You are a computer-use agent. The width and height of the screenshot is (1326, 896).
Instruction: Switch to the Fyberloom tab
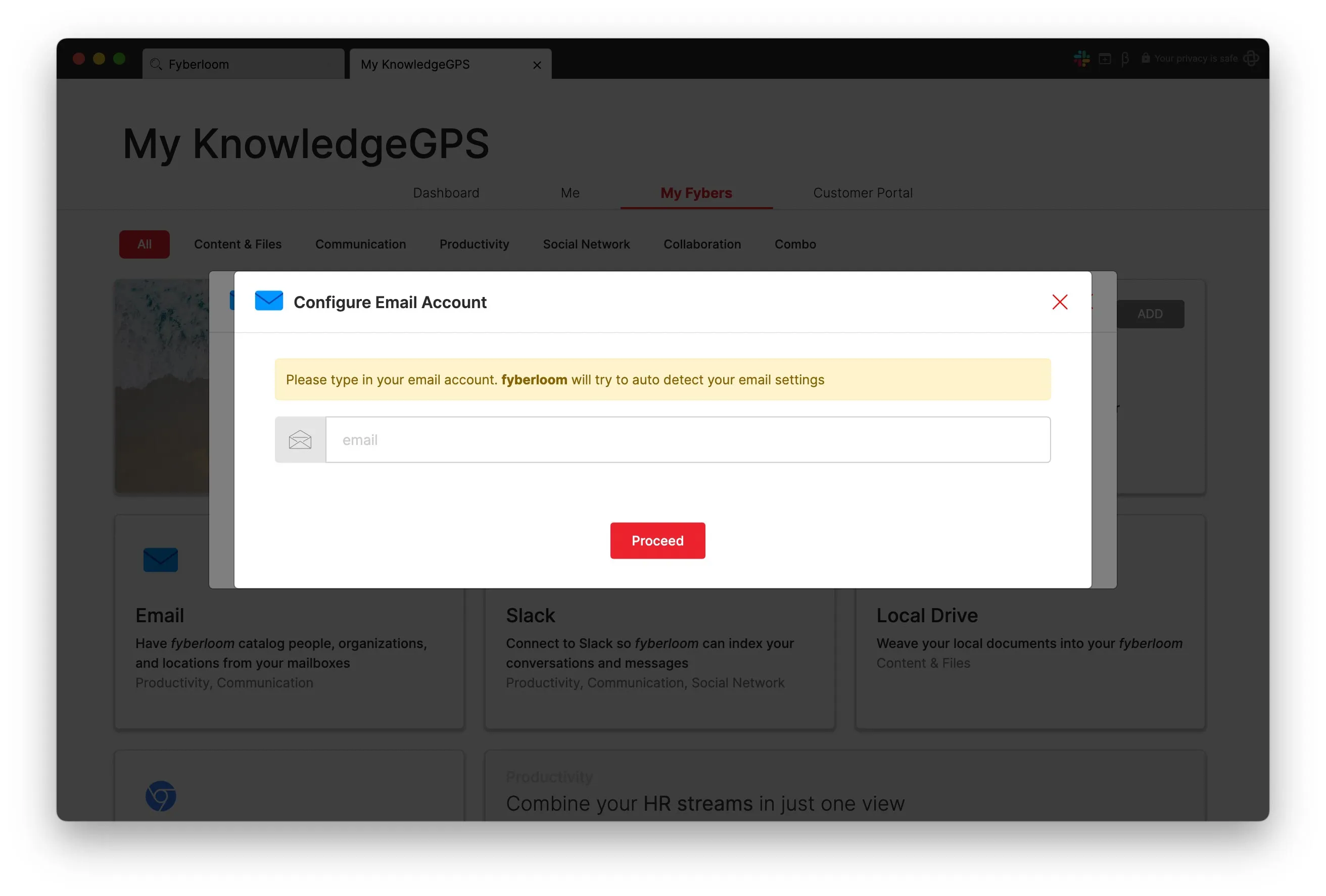point(244,64)
